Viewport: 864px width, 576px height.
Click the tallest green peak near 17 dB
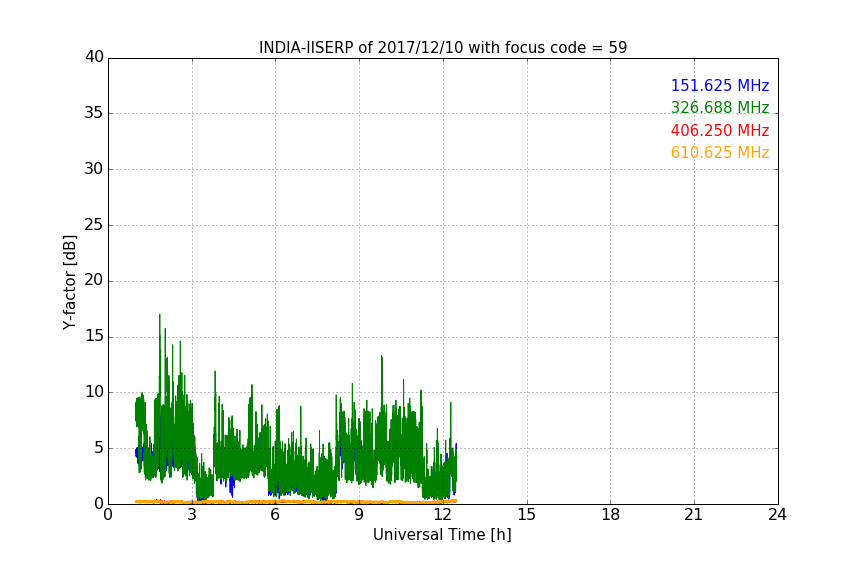(160, 316)
